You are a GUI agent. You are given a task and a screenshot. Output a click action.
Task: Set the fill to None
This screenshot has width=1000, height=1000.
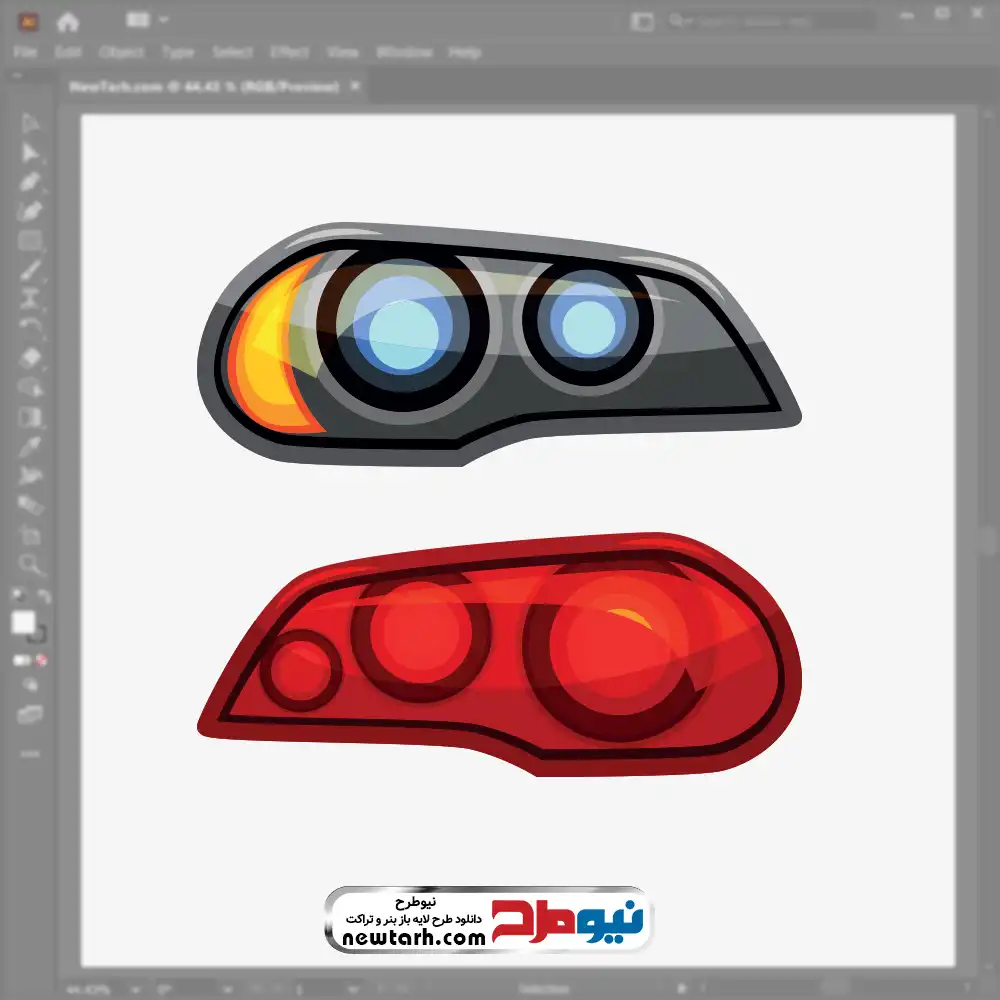pos(42,660)
